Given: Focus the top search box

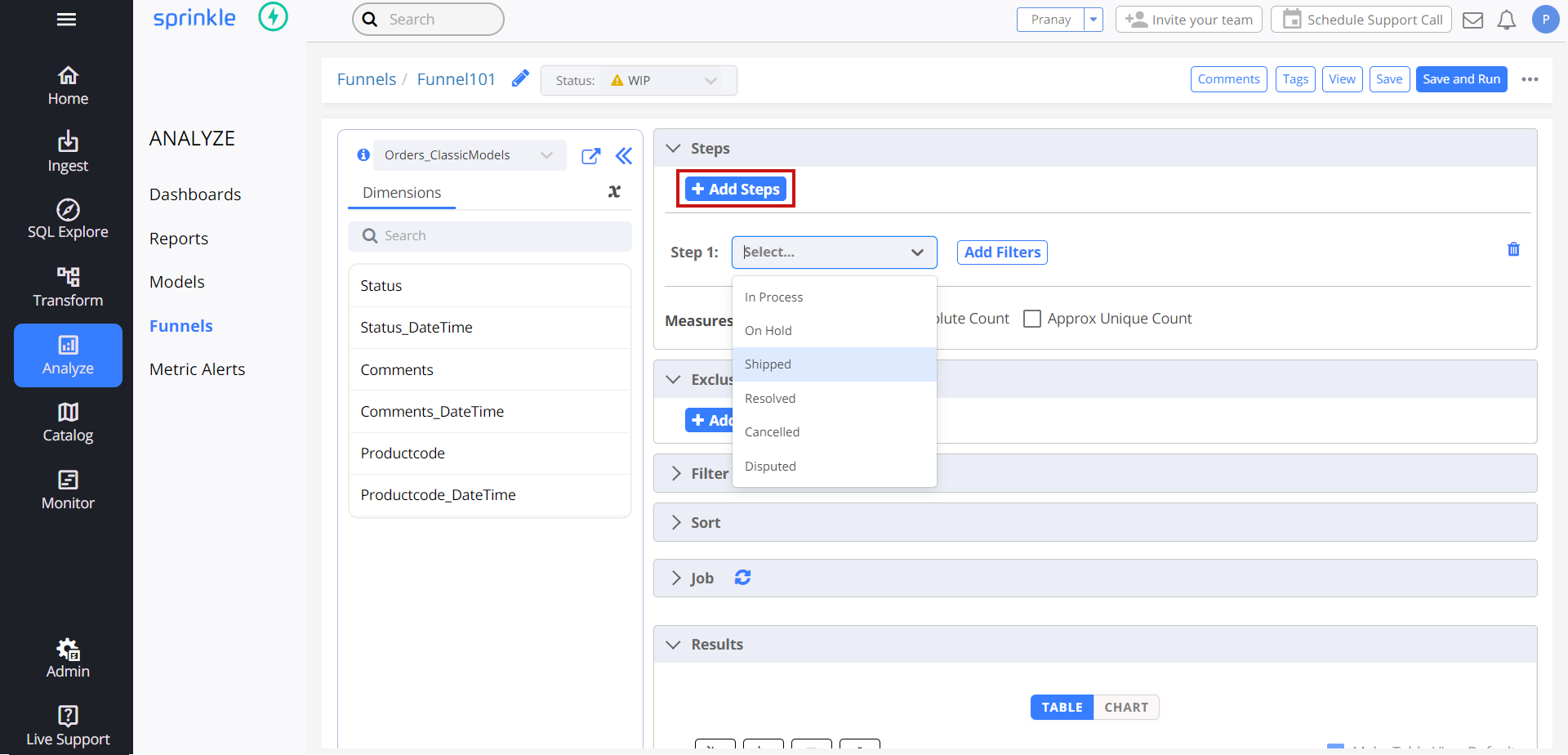Looking at the screenshot, I should pos(428,20).
